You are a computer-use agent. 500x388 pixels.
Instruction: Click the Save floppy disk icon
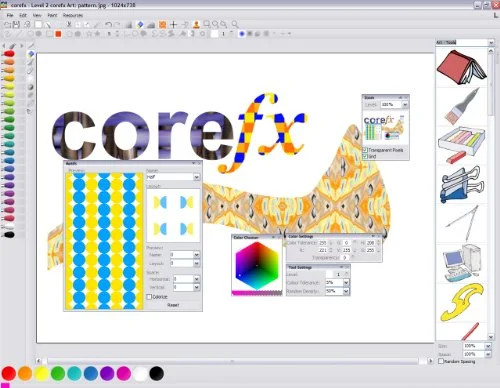(x=16, y=24)
